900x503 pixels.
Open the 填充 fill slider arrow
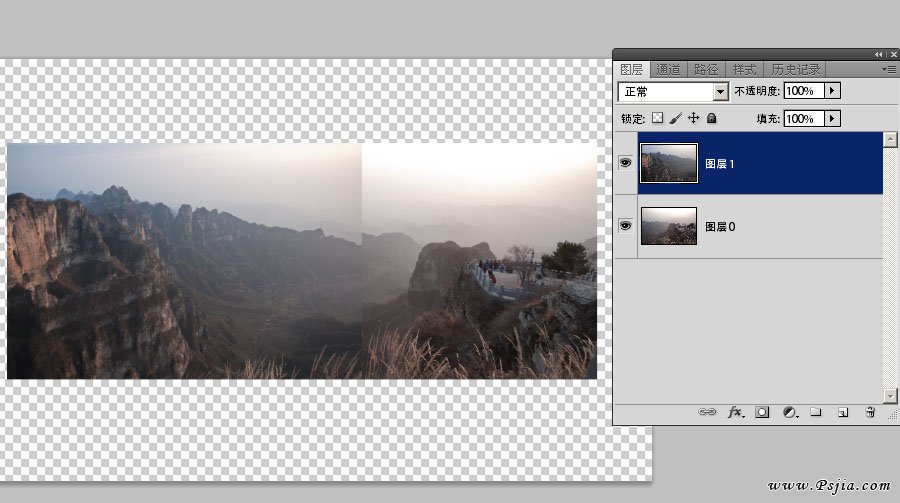[832, 118]
